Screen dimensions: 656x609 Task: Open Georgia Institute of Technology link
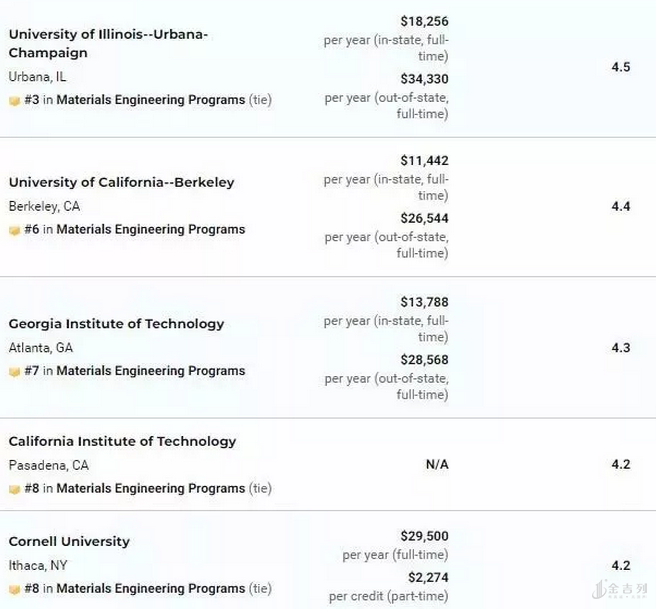(116, 323)
